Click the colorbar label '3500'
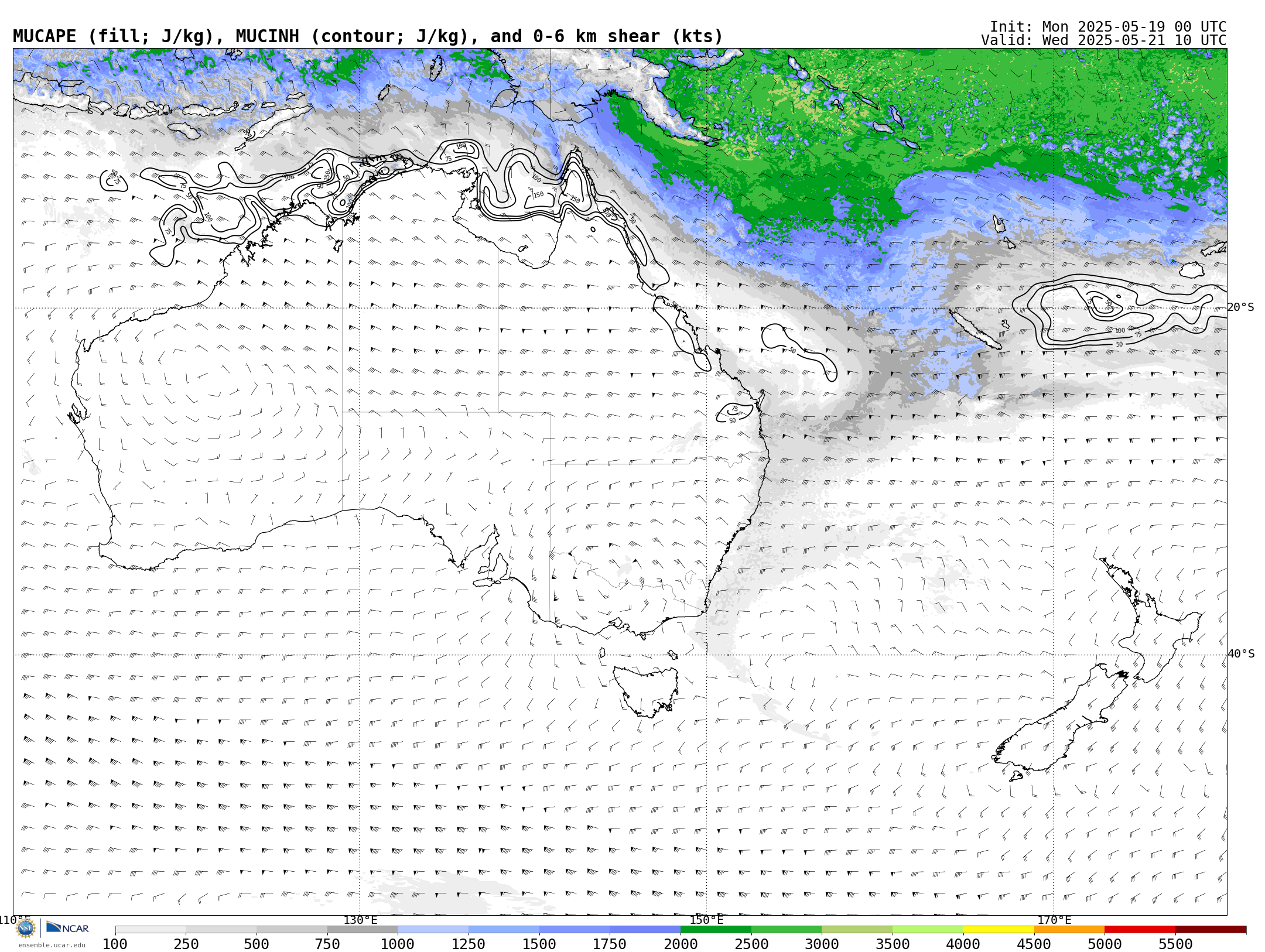Image resolution: width=1265 pixels, height=952 pixels. tap(893, 944)
